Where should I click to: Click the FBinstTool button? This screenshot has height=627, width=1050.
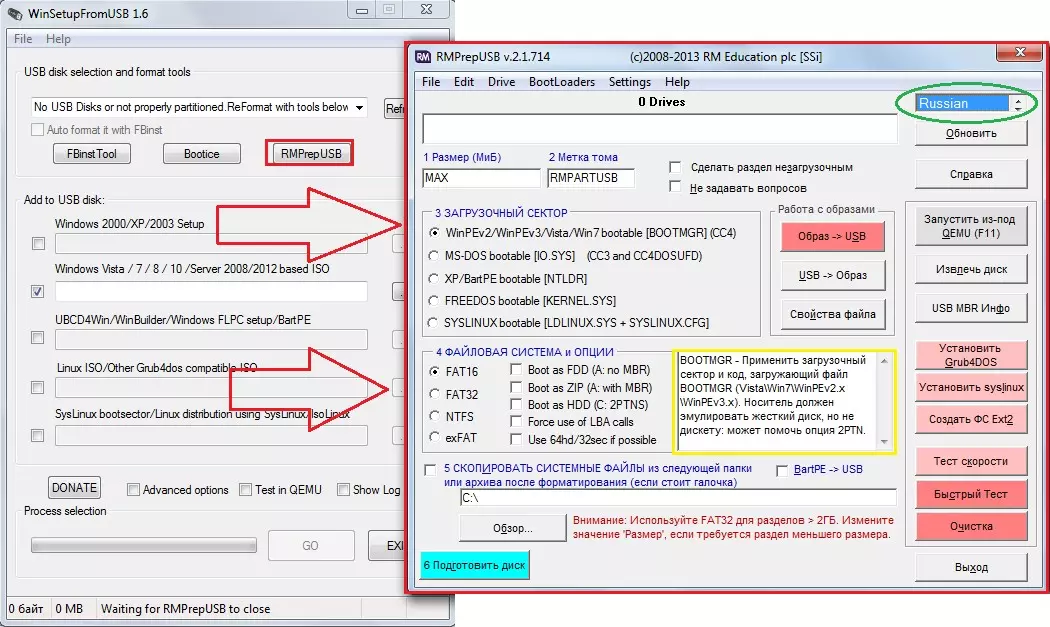(x=92, y=153)
